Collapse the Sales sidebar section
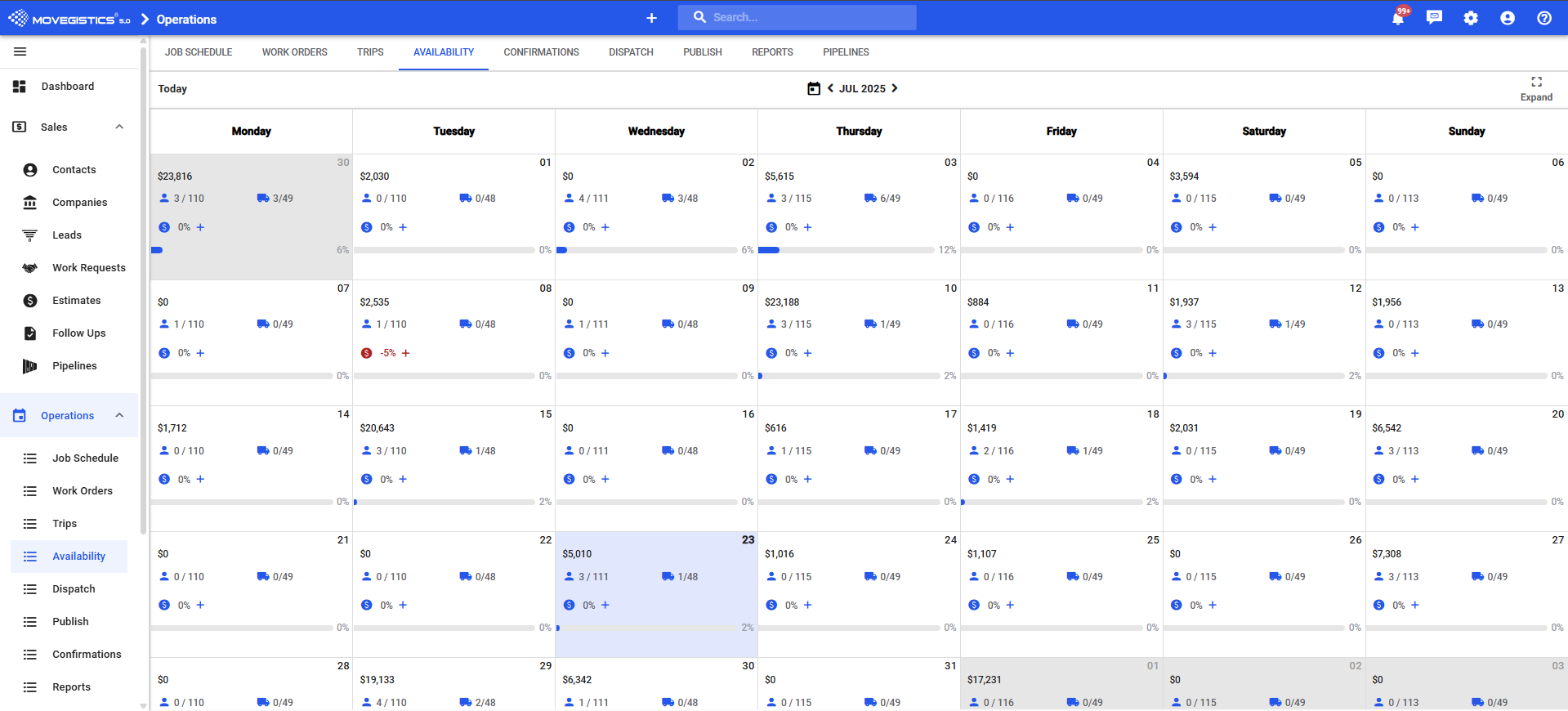Image resolution: width=1568 pixels, height=711 pixels. click(119, 127)
